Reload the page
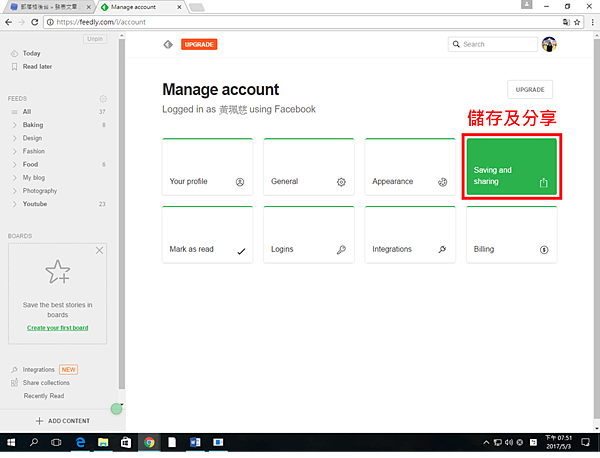The width and height of the screenshot is (600, 458). tap(34, 22)
